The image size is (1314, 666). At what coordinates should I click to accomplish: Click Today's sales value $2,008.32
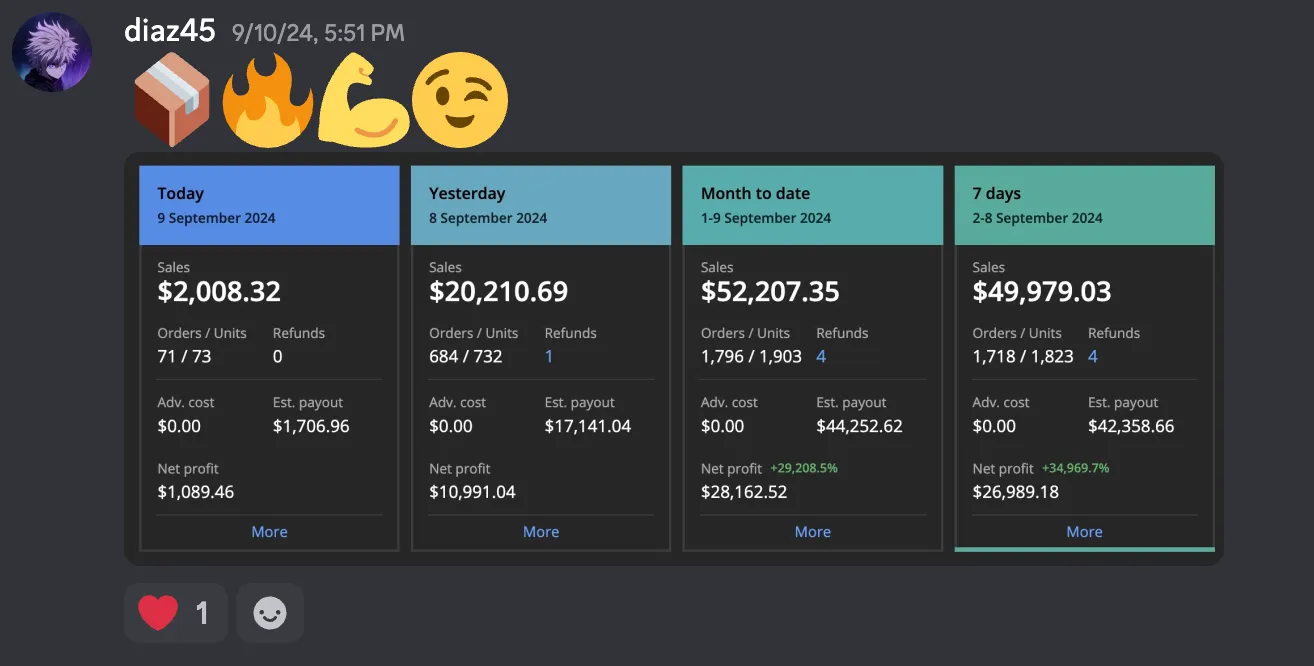219,292
